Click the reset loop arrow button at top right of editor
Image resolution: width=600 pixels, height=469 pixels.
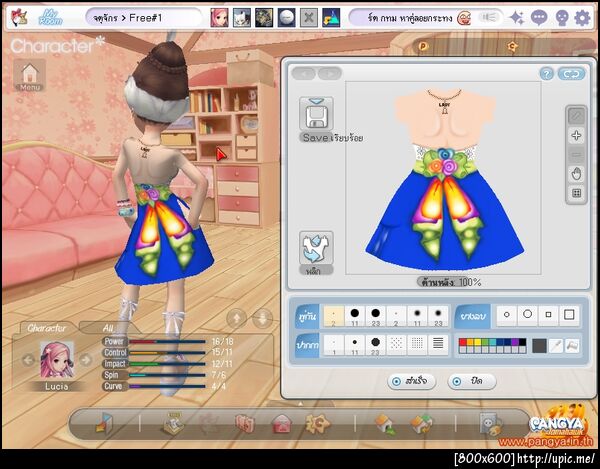coord(571,74)
